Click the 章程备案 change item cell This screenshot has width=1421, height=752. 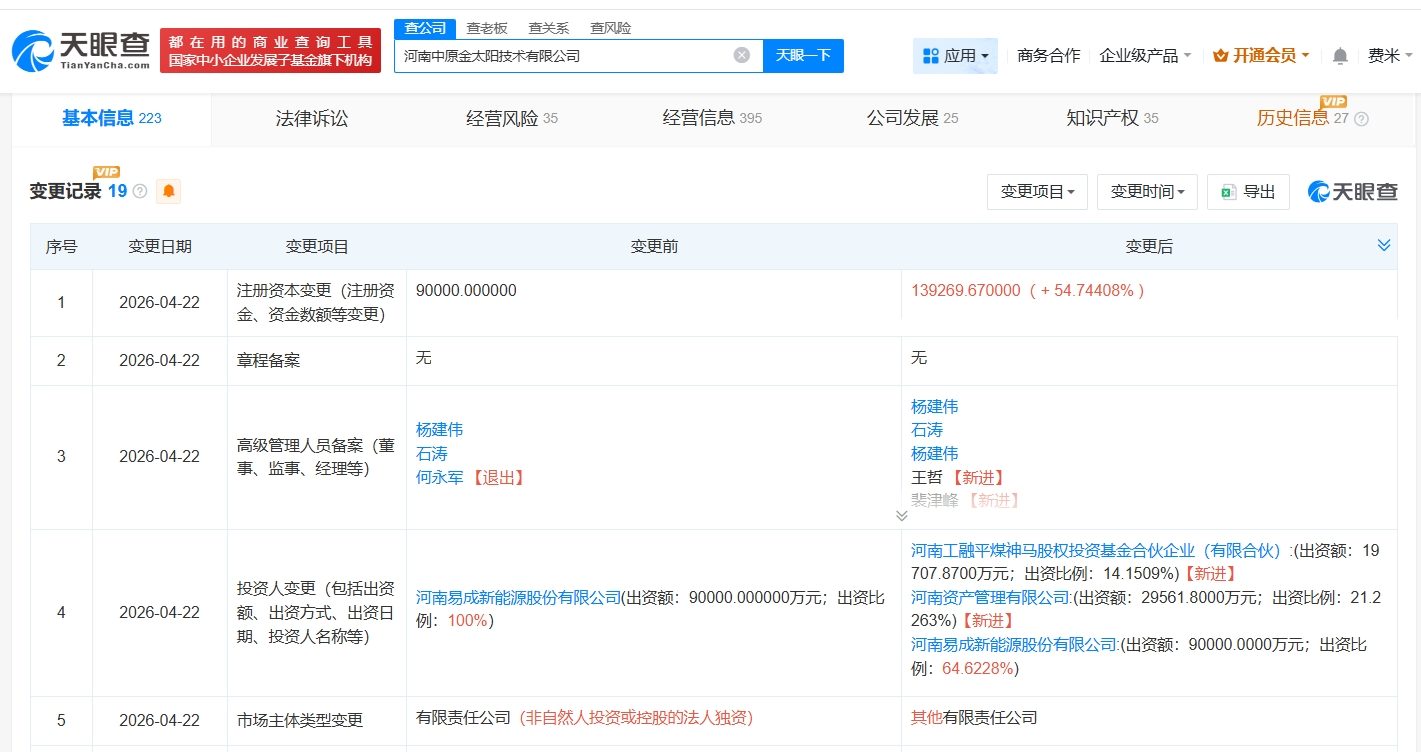pos(316,361)
